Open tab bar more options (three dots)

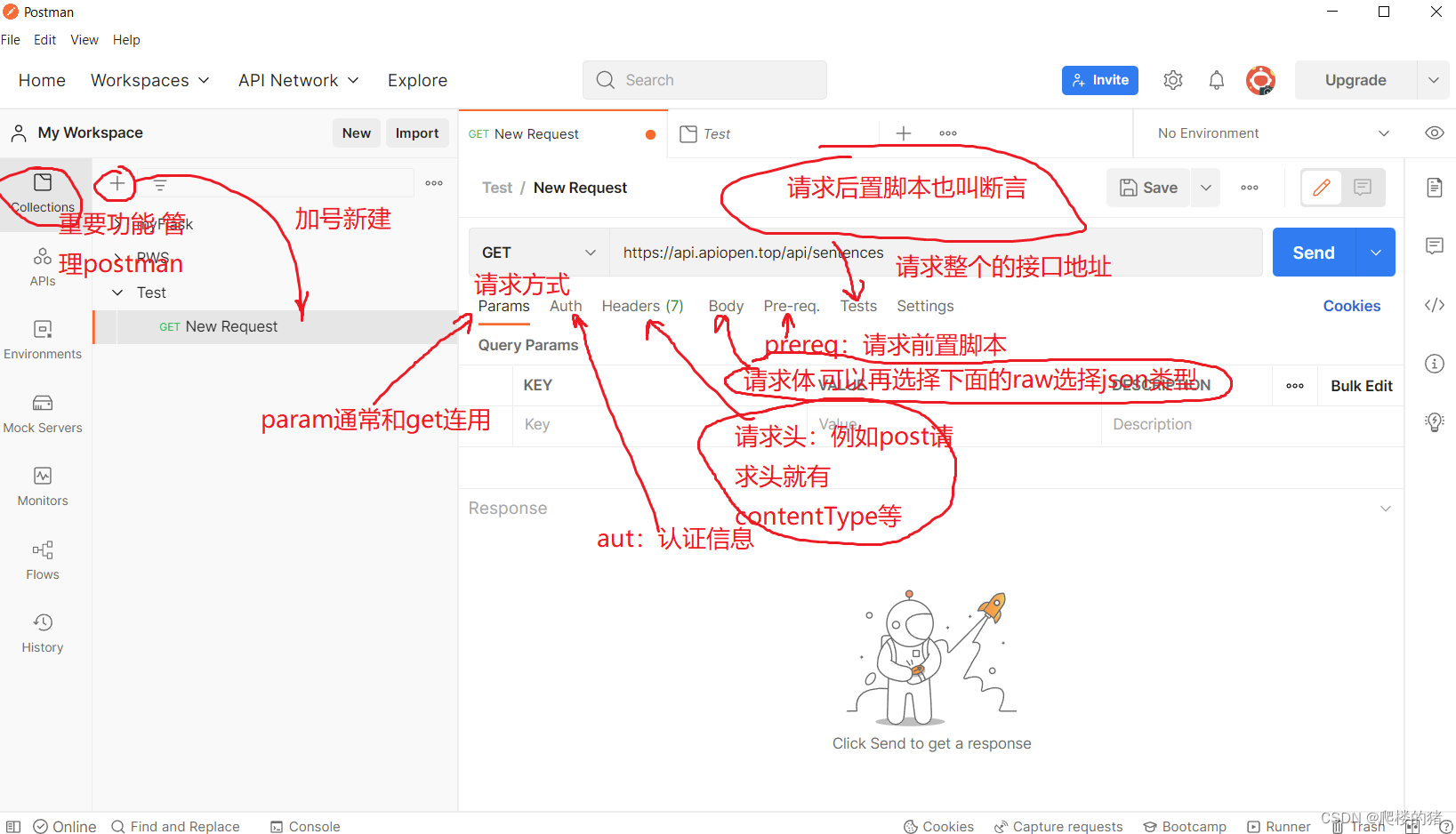pos(948,133)
